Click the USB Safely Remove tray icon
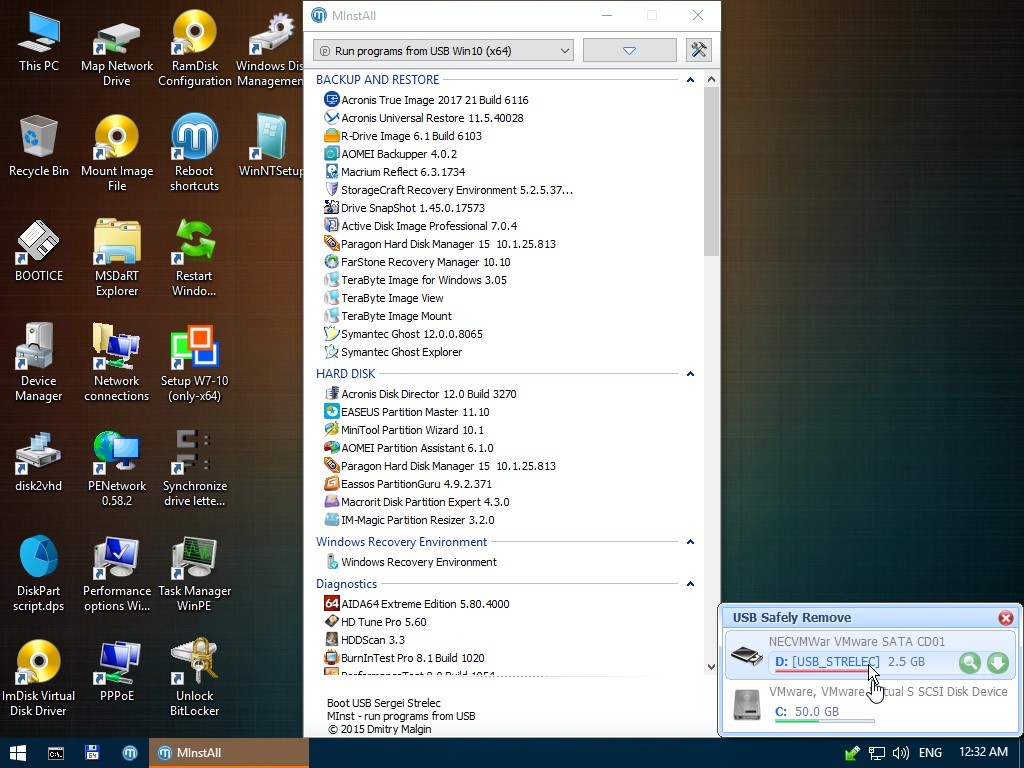 852,753
